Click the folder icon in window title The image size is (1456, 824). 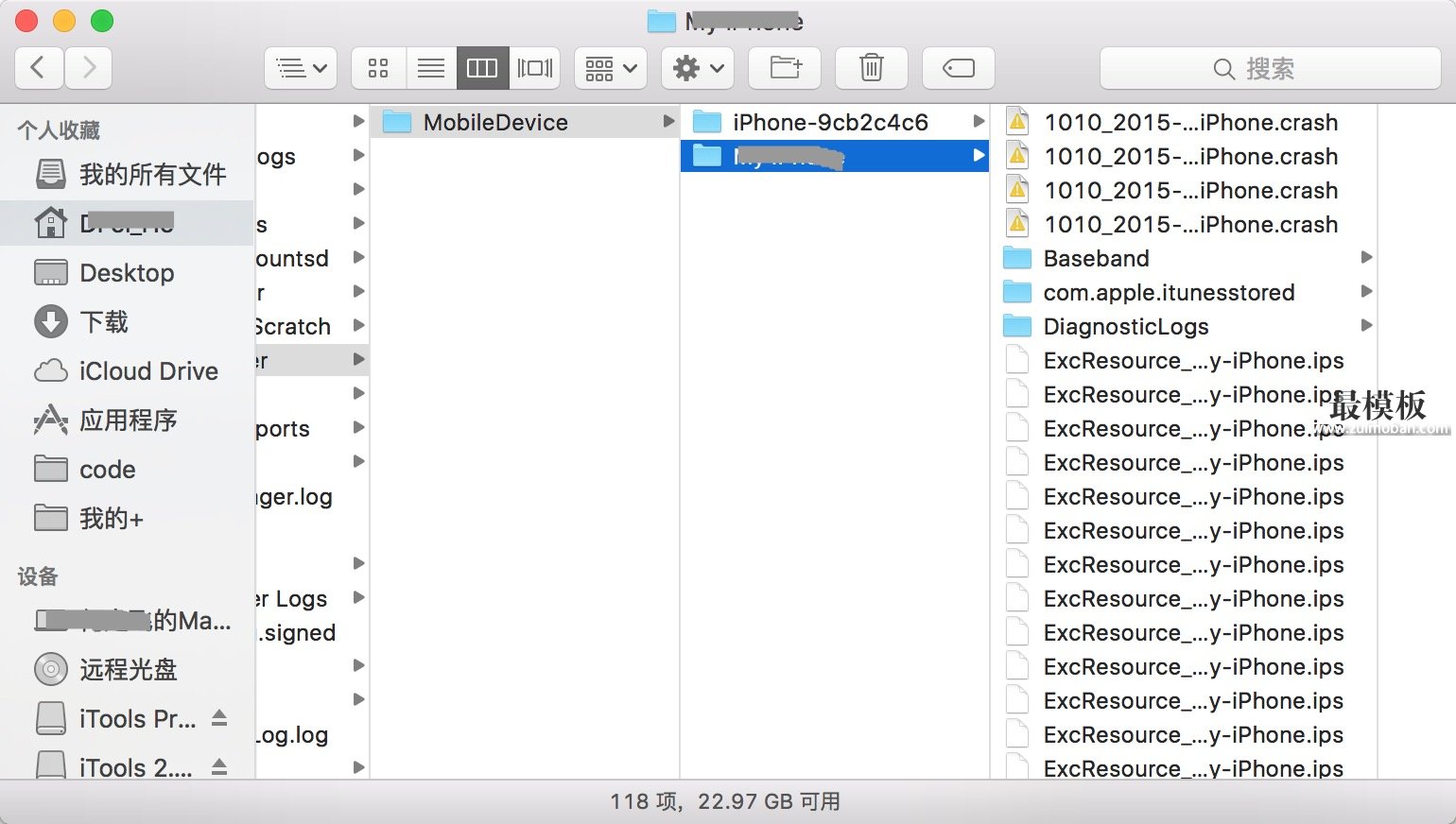(x=661, y=21)
